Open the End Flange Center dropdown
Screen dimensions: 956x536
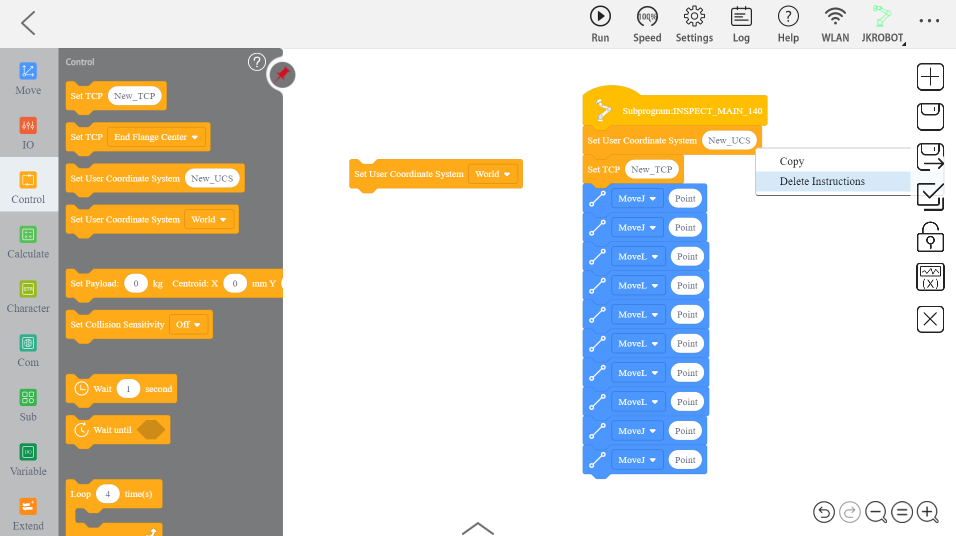[158, 137]
